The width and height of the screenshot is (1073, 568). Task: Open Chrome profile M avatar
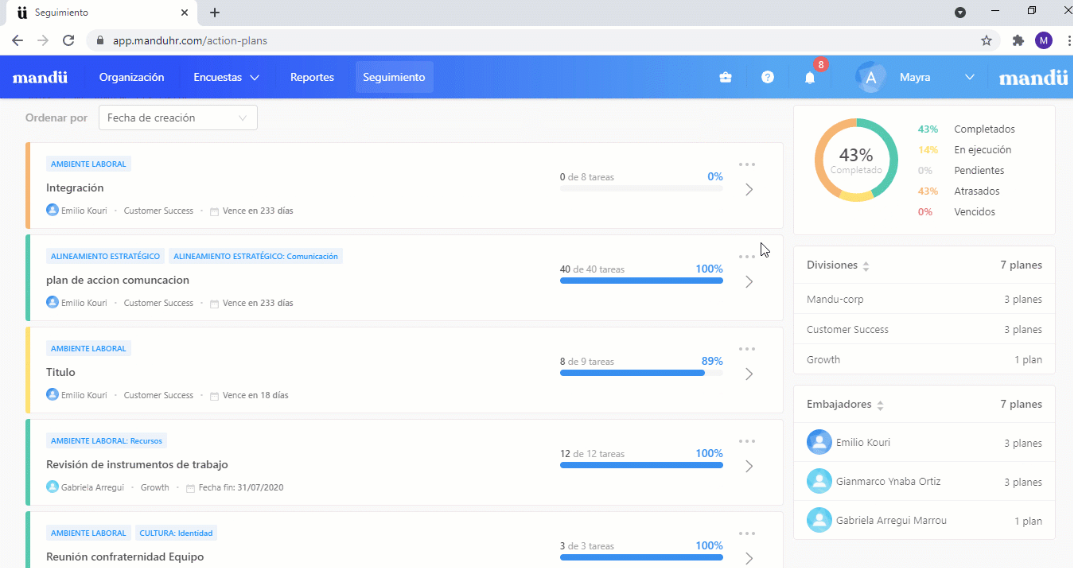(x=1044, y=40)
